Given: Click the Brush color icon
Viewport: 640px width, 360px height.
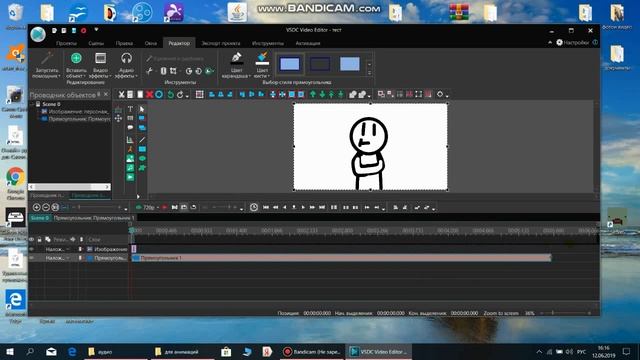Looking at the screenshot, I should (262, 58).
